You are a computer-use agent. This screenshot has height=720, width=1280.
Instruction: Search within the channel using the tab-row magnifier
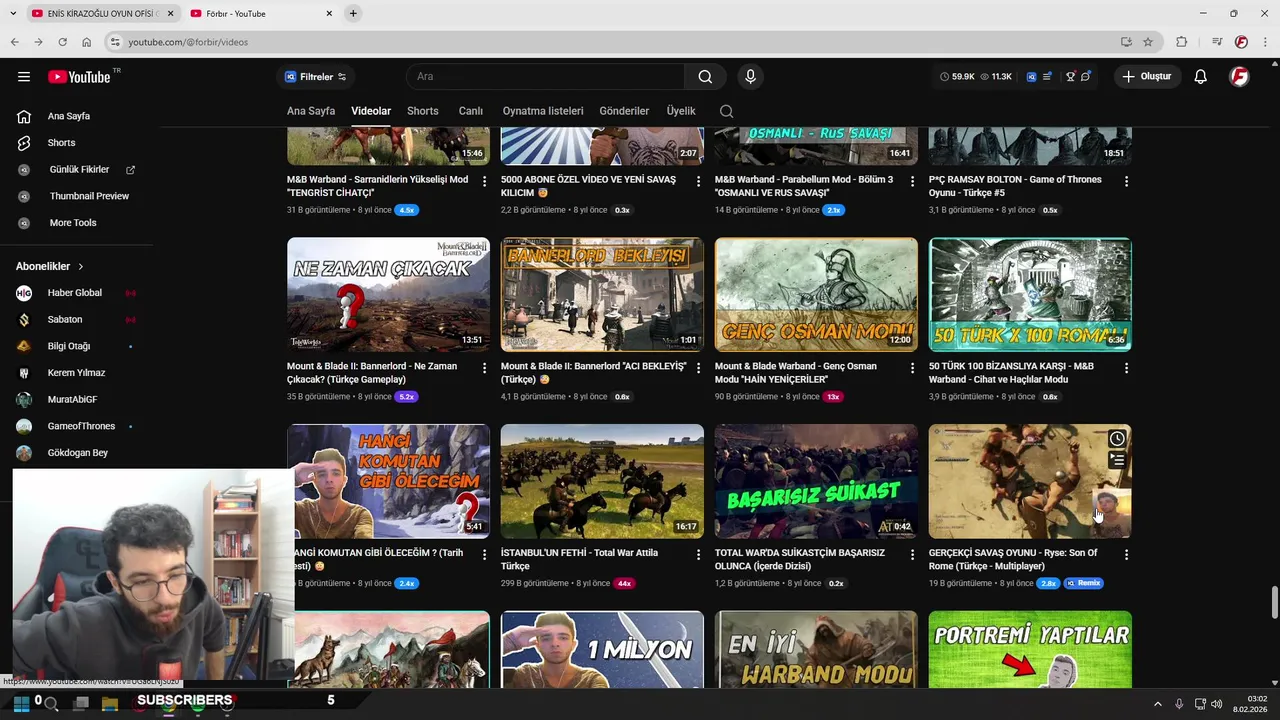point(727,111)
